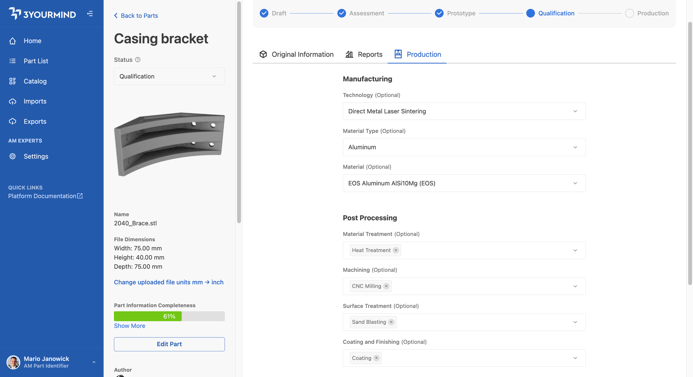
Task: Expand the Technology dropdown
Action: point(464,111)
